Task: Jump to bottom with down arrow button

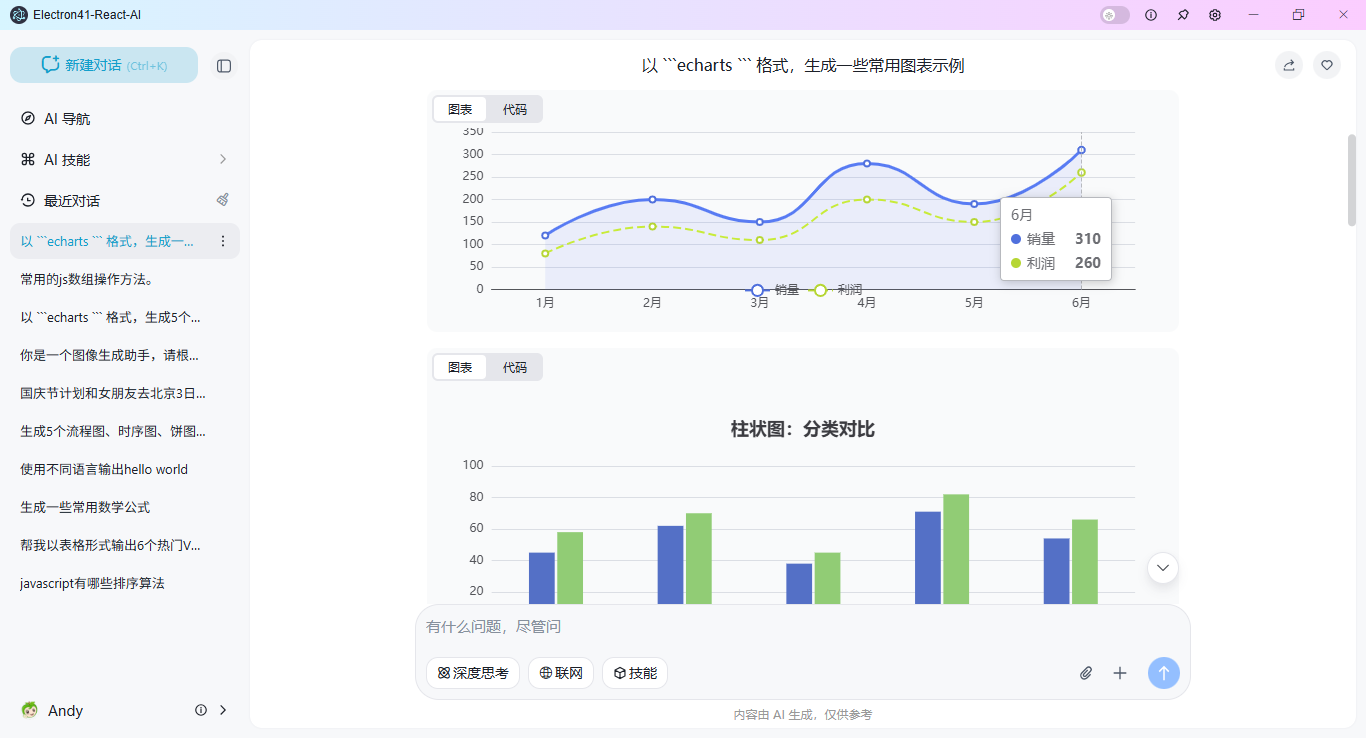Action: [1163, 568]
